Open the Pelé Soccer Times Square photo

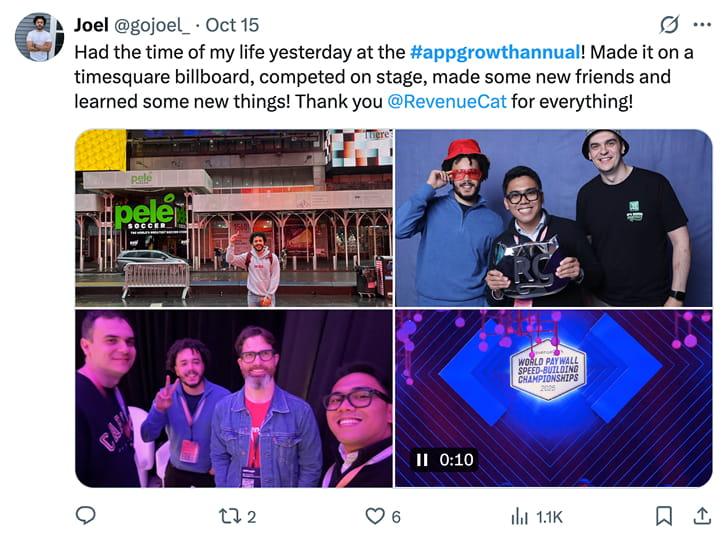(x=234, y=218)
